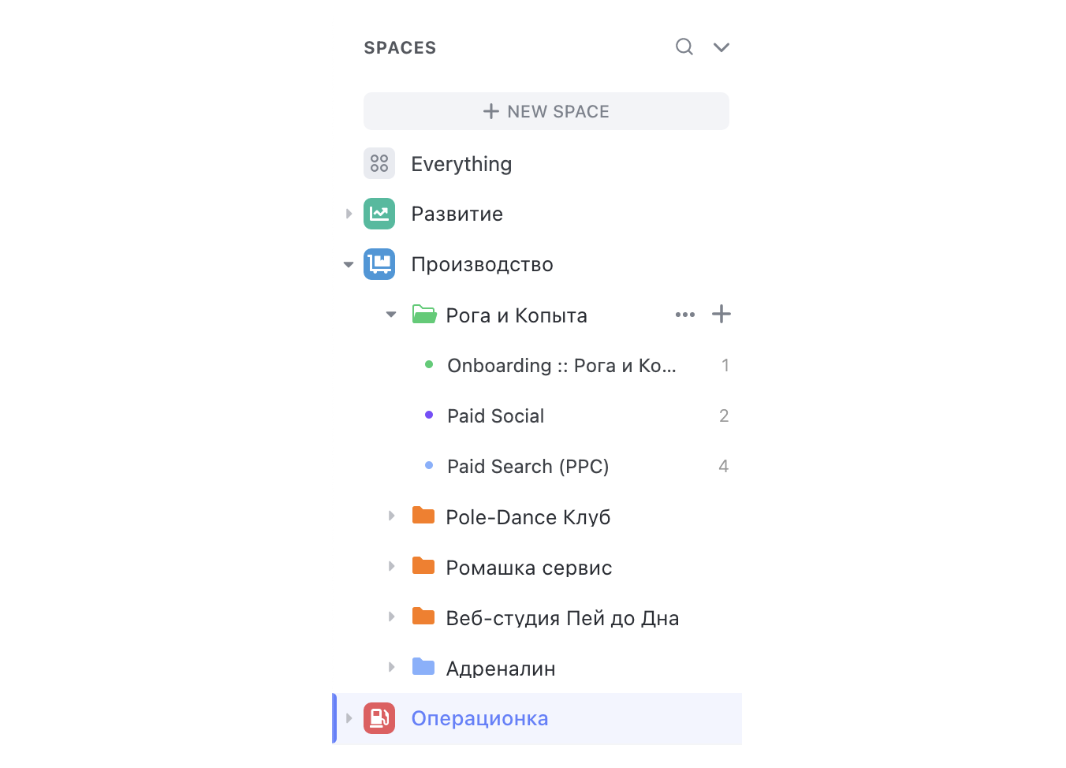Screen dimensions: 1066x768
Task: Expand the Развитие space arrow
Action: 349,214
